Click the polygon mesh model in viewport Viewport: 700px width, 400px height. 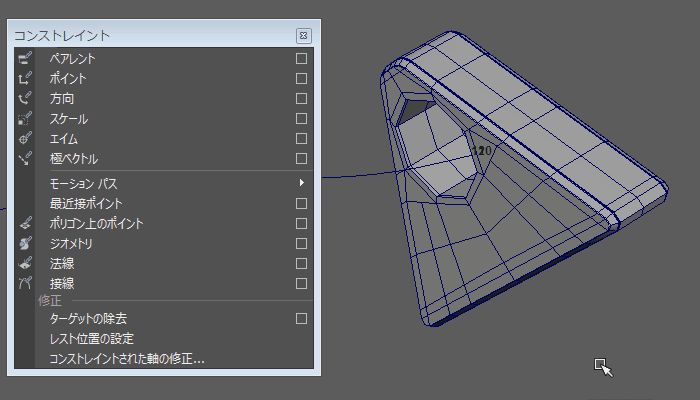click(522, 179)
